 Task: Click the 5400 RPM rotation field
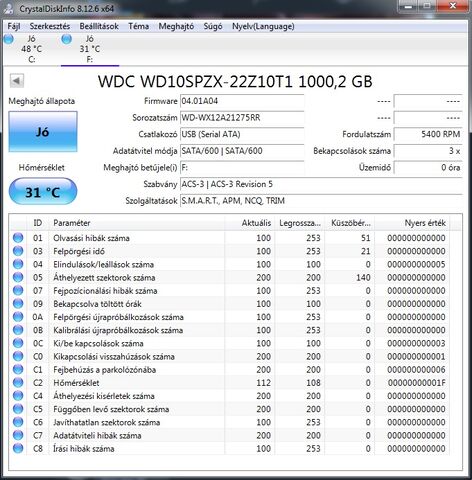coord(428,134)
